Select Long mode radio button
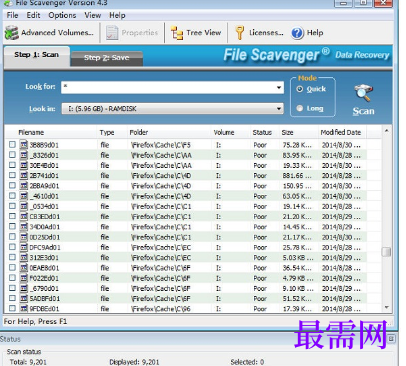 (300, 108)
